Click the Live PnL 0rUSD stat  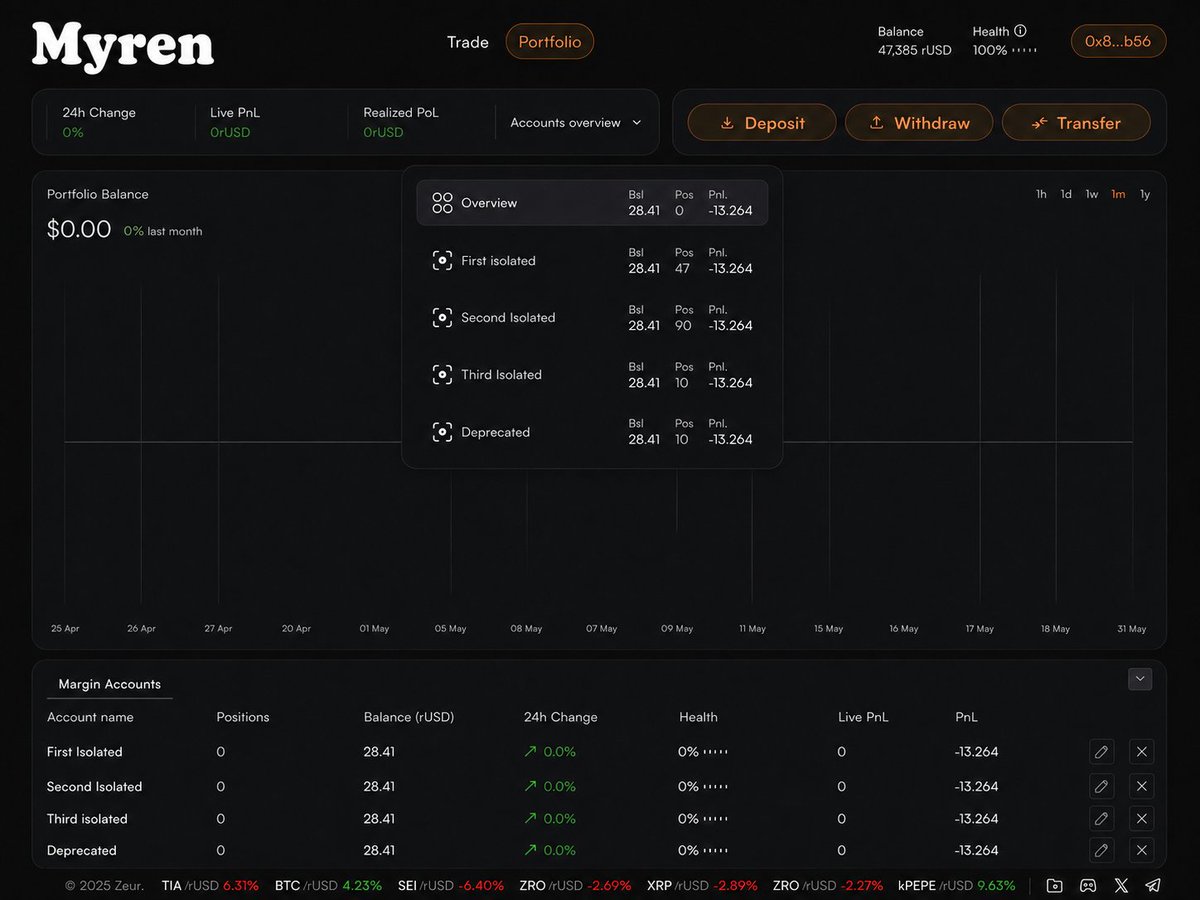(x=235, y=122)
